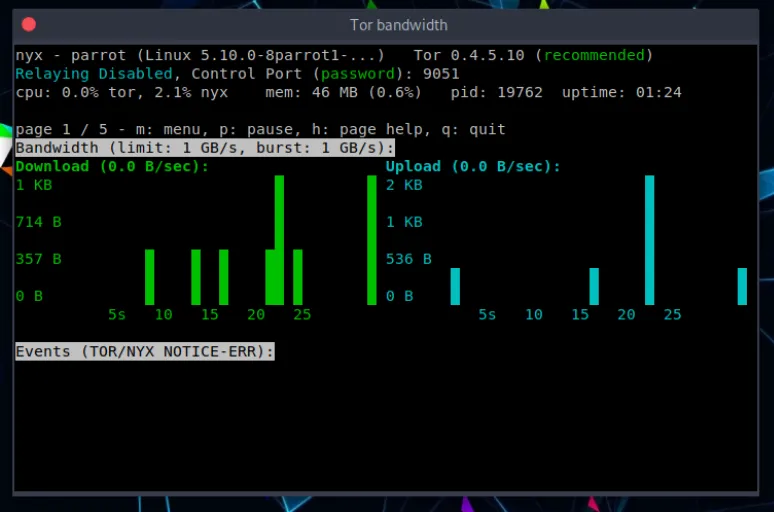Click the '25' tick on upload graph

[x=672, y=315]
